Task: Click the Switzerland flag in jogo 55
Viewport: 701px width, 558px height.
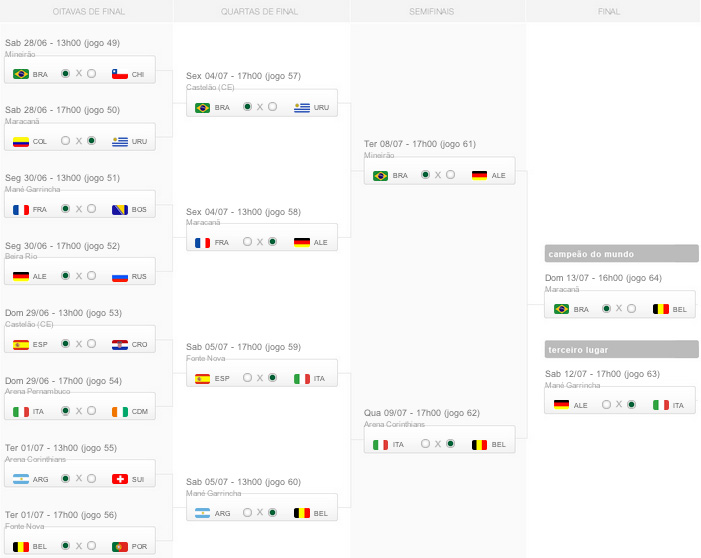Action: [x=120, y=479]
